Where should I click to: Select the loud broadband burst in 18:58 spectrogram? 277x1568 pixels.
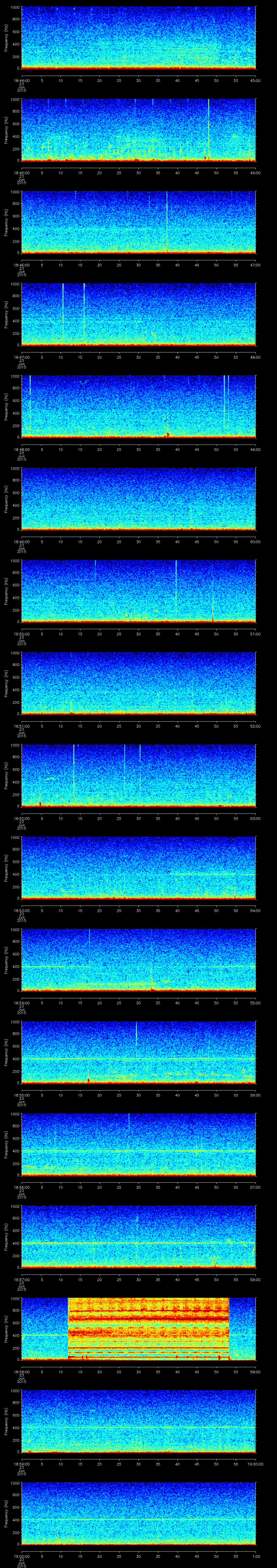[x=148, y=1328]
